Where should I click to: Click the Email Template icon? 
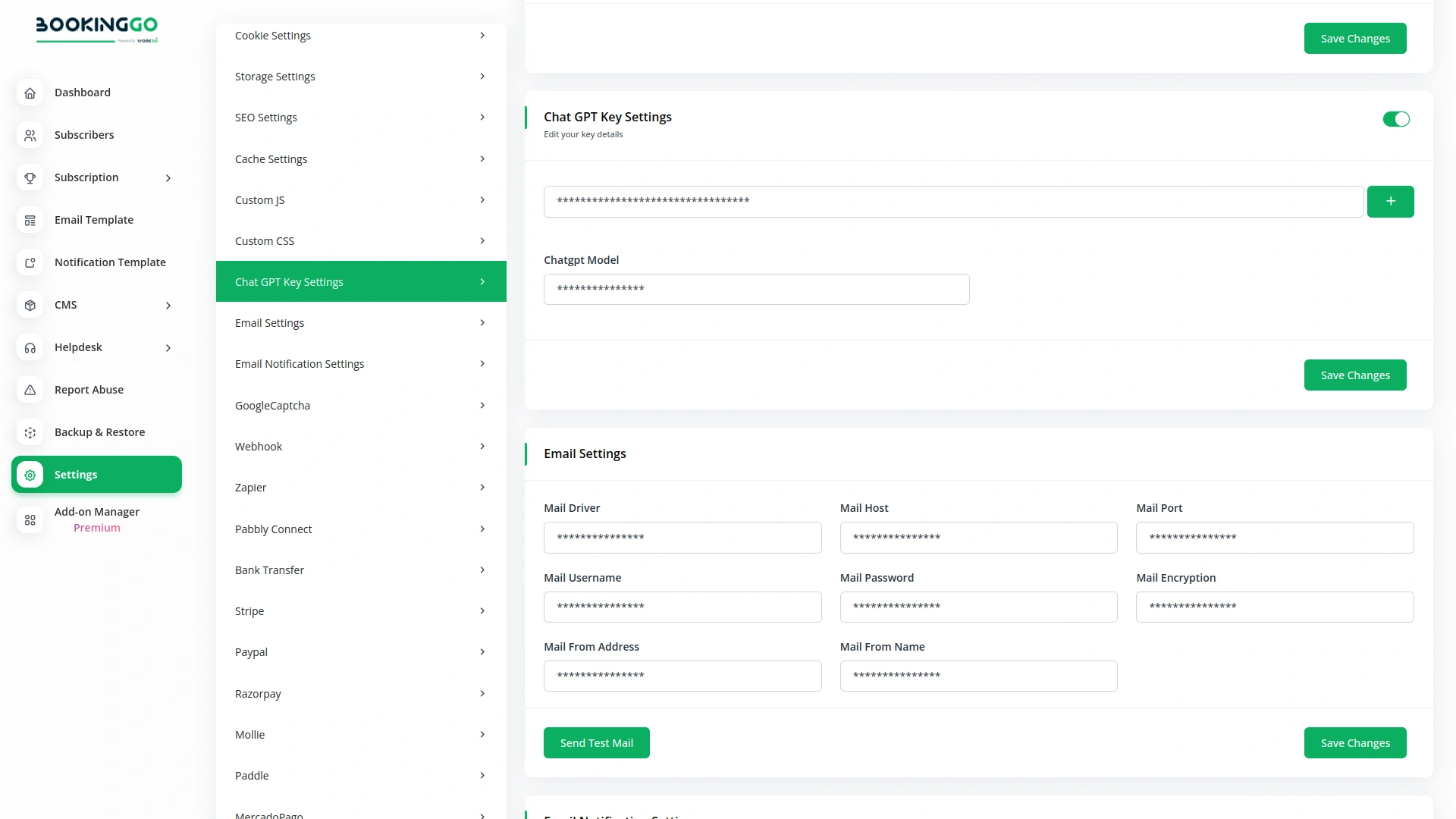click(30, 220)
